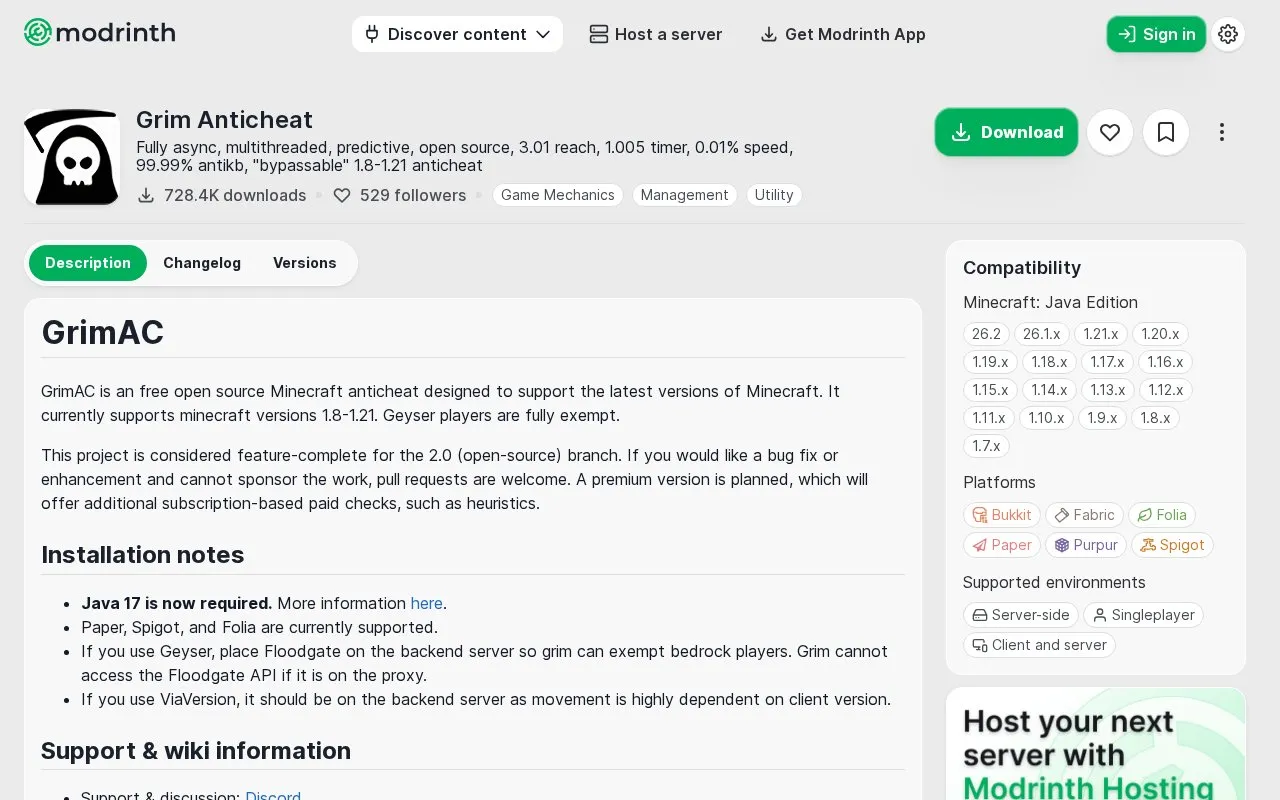
Task: Save project with bookmark icon
Action: click(x=1166, y=132)
